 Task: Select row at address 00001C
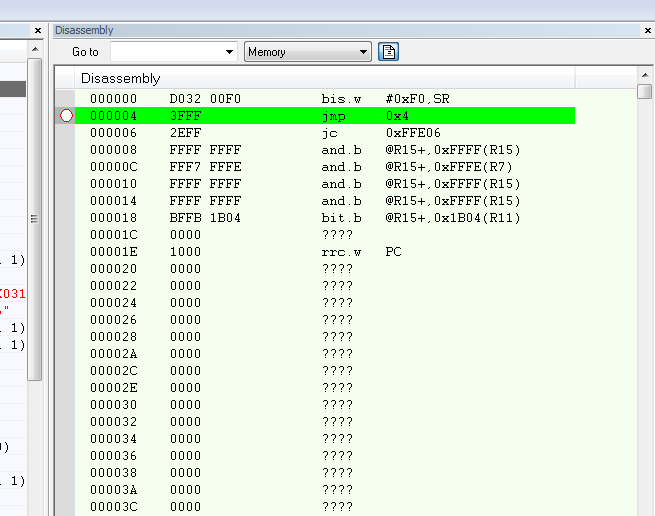tap(325, 235)
